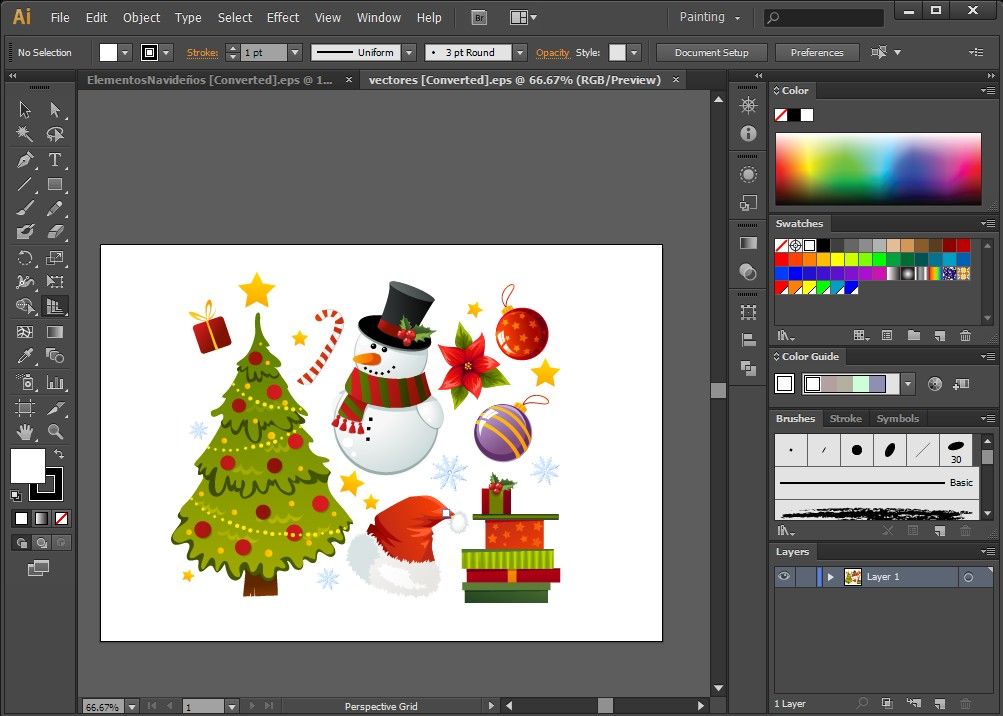Enable Draw Normal mode
1003x716 pixels.
pos(22,543)
